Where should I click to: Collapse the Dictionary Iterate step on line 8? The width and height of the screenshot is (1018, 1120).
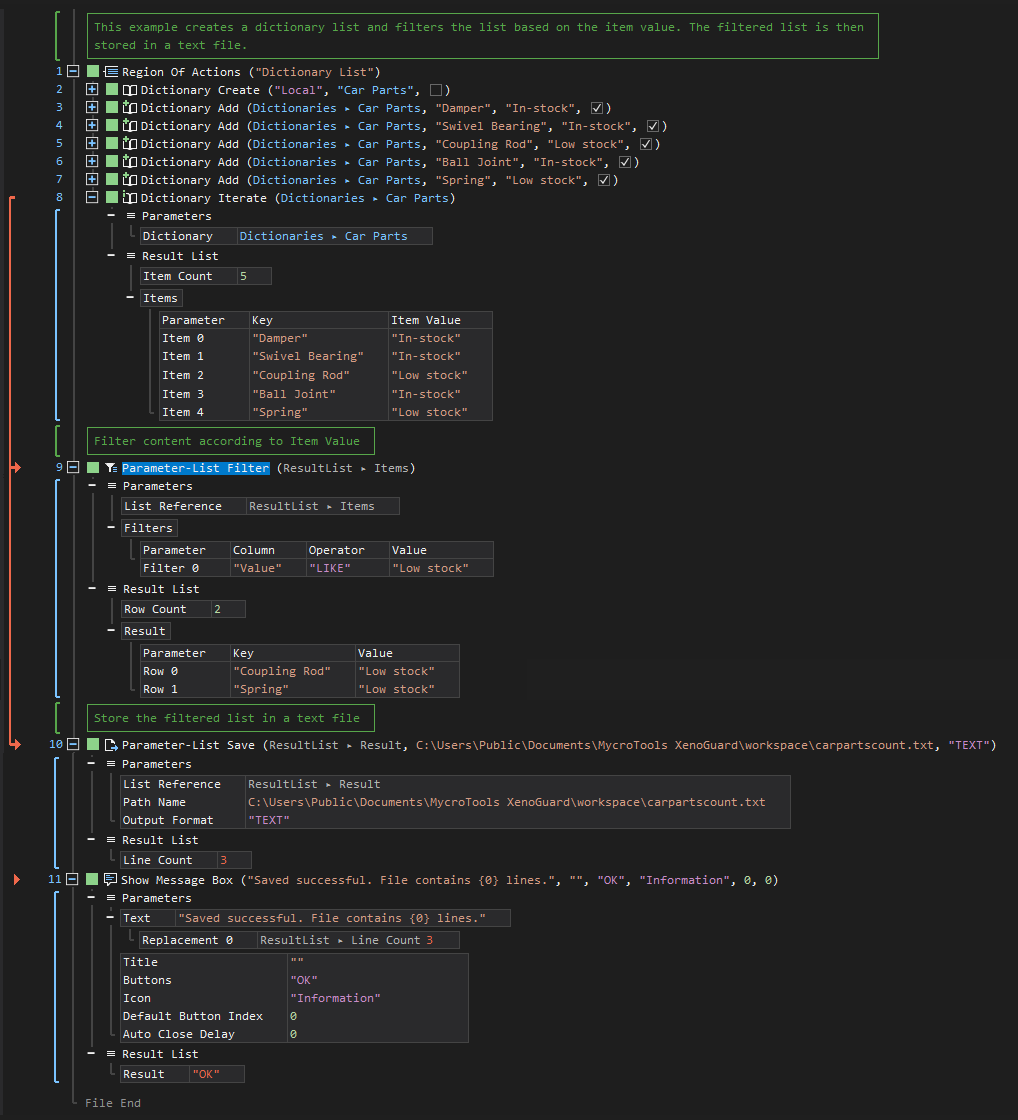pos(92,198)
